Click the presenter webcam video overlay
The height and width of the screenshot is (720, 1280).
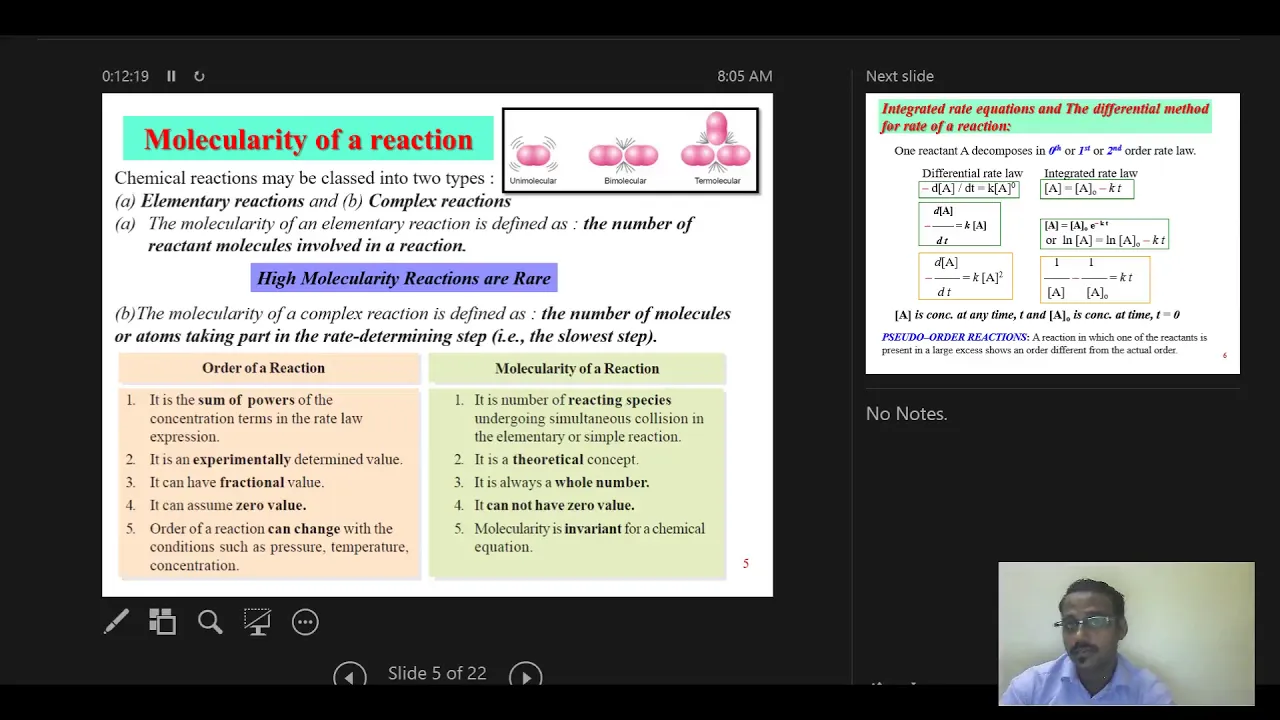tap(1126, 634)
